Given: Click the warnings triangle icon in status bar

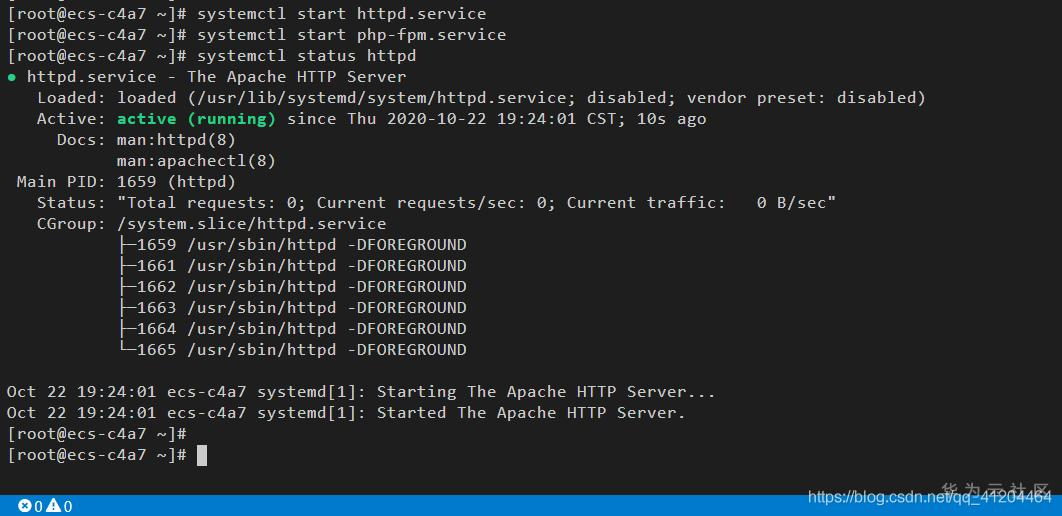Looking at the screenshot, I should point(53,506).
